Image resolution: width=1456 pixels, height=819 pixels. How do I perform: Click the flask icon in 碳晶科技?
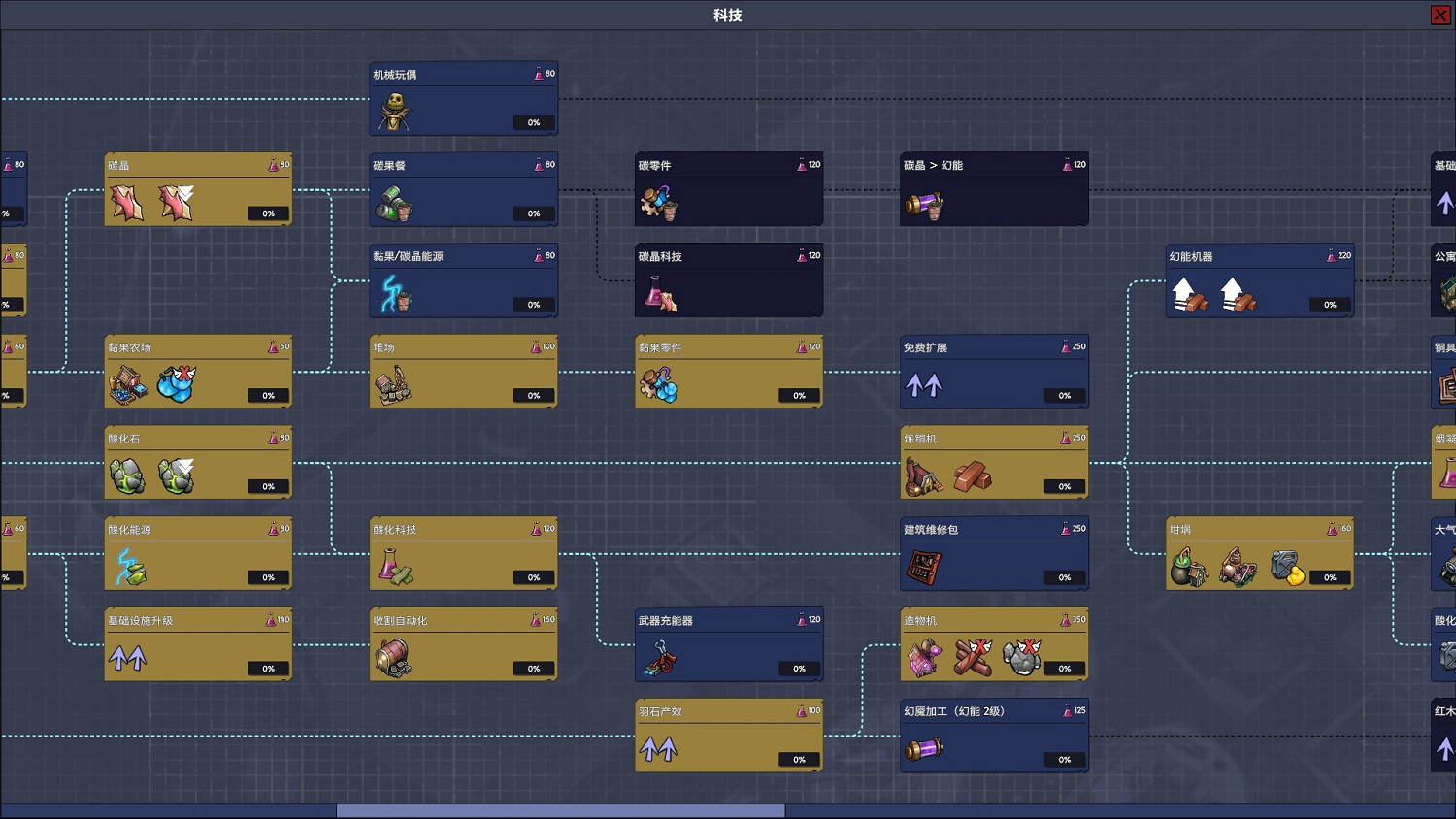pyautogui.click(x=660, y=294)
